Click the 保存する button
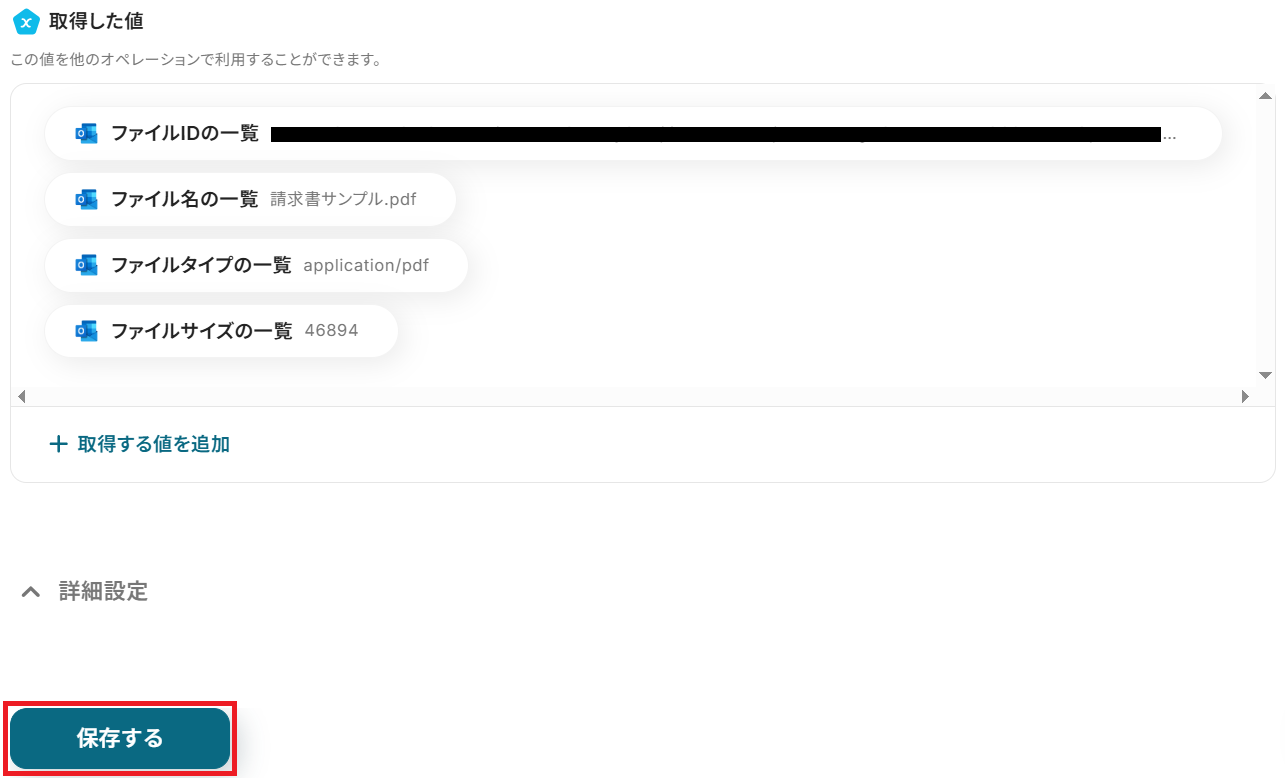 (120, 739)
